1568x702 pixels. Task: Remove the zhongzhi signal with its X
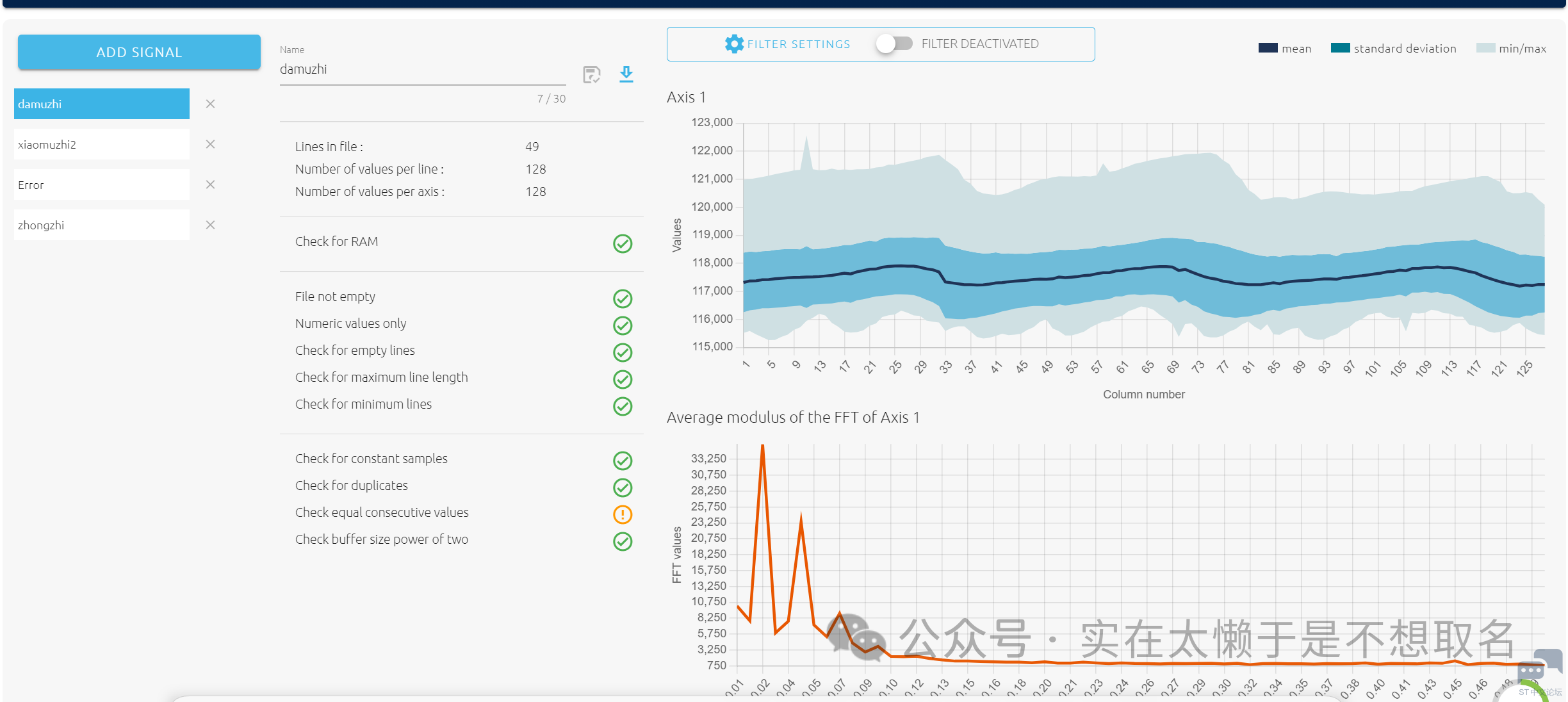click(210, 225)
